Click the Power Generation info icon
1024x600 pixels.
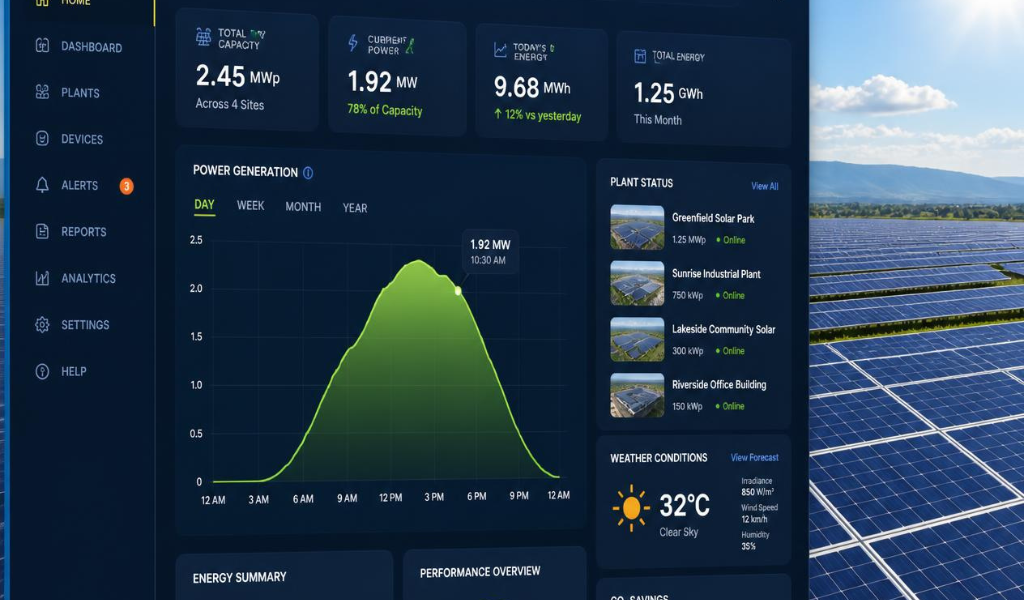308,173
